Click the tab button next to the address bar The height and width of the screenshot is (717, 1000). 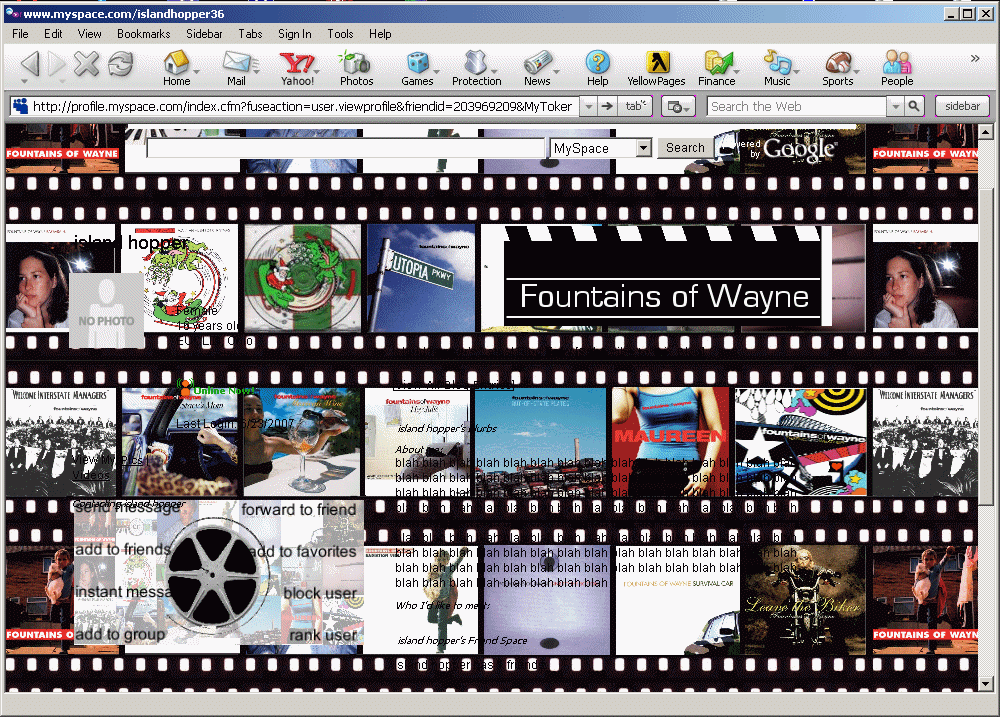click(635, 107)
